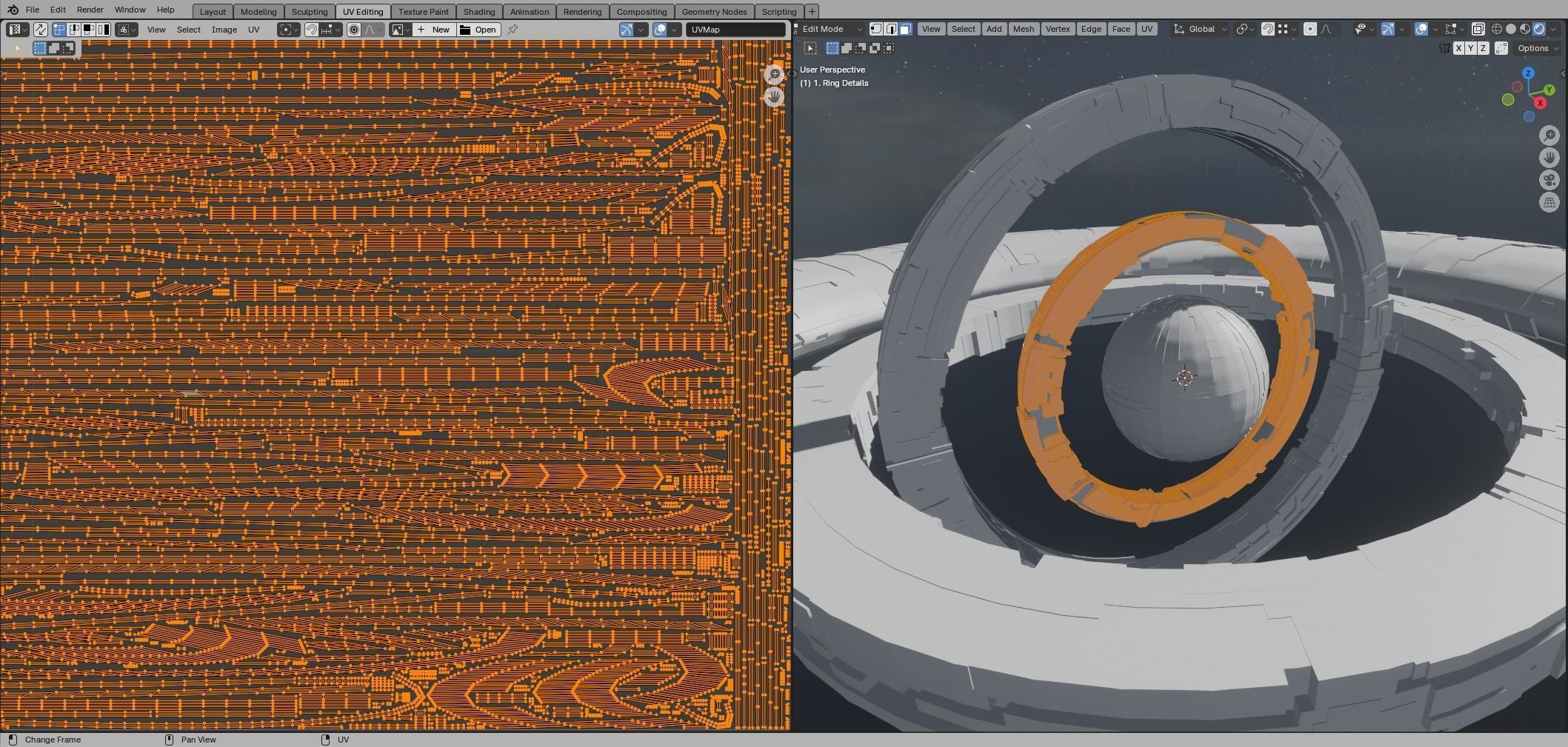Switch to material preview shading

pos(1525,29)
